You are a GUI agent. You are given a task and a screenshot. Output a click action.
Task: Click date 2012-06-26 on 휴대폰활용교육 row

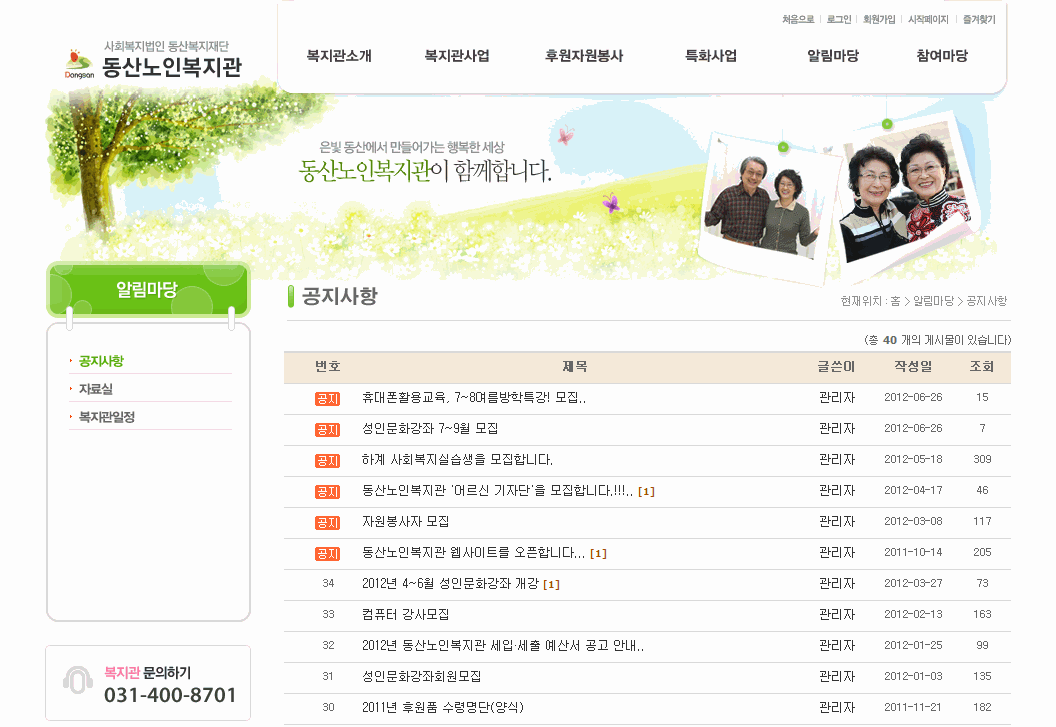coord(913,398)
